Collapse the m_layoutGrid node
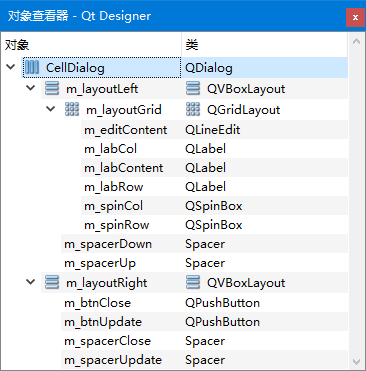The width and height of the screenshot is (366, 371). (51, 109)
